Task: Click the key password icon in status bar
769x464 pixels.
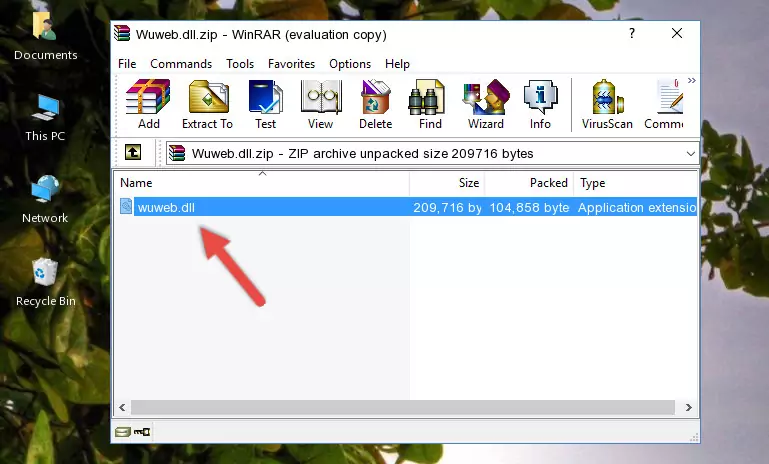Action: pyautogui.click(x=142, y=432)
